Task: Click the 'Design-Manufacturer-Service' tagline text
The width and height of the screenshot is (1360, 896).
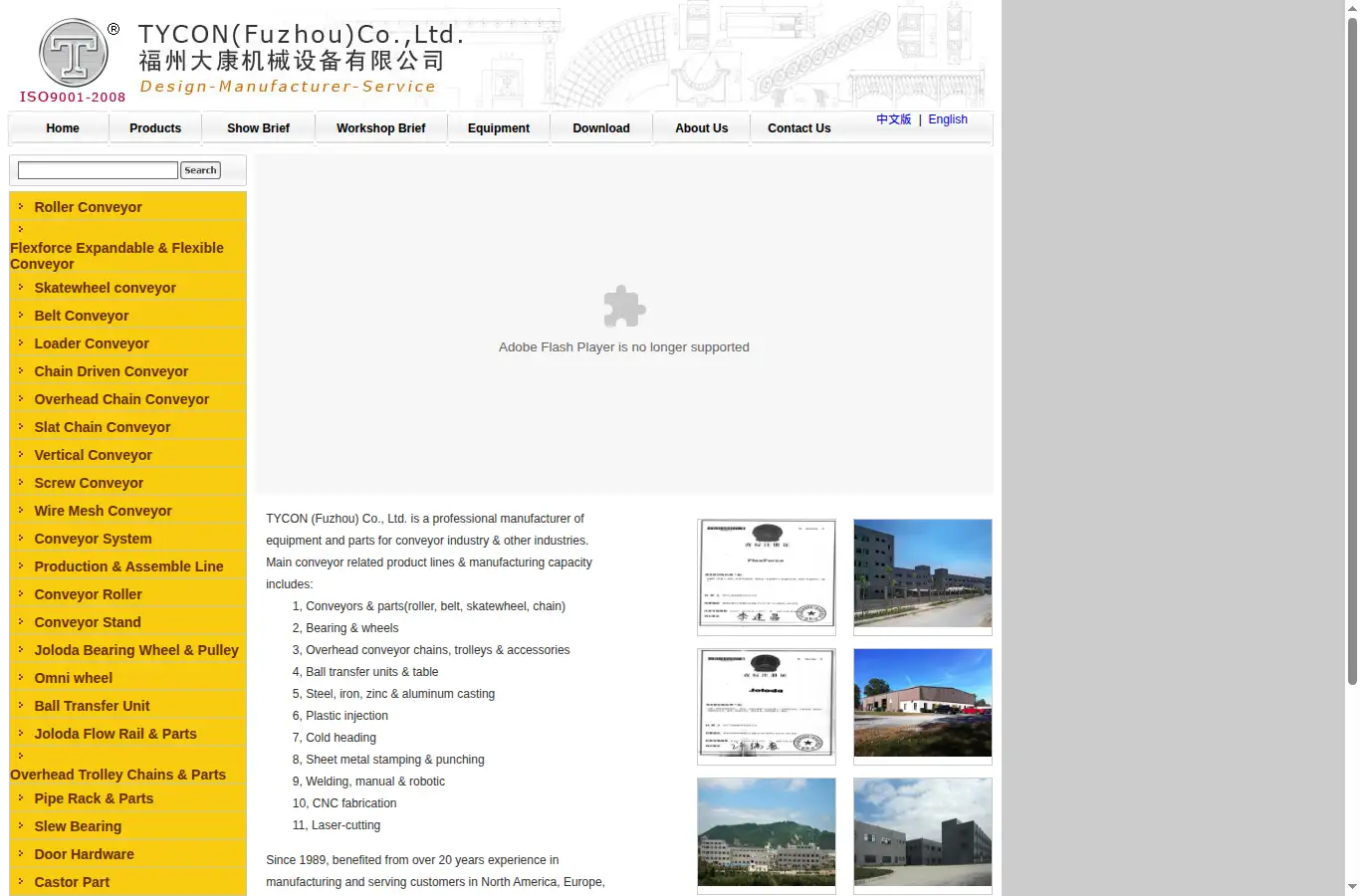Action: pyautogui.click(x=288, y=87)
